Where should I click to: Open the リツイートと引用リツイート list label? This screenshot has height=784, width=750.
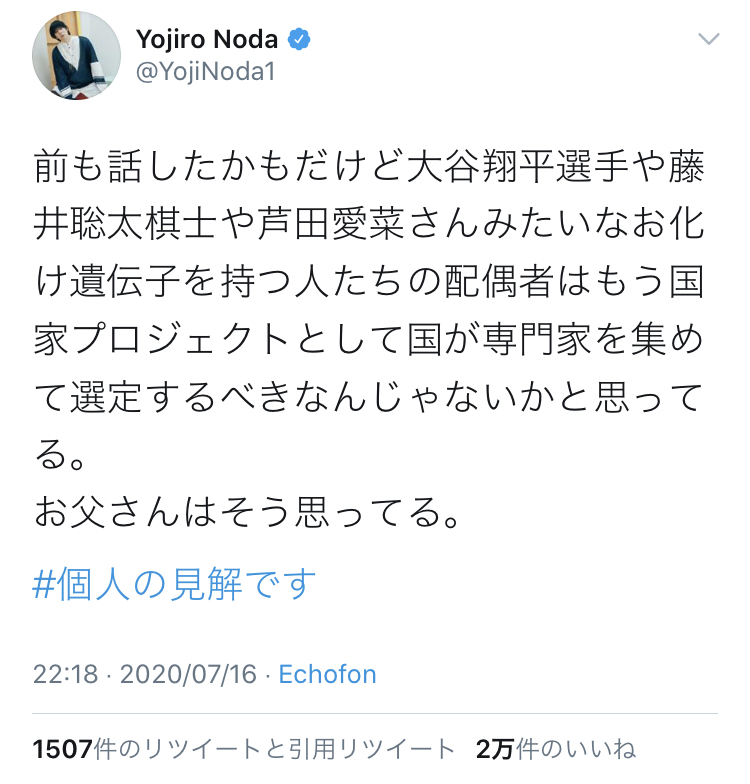click(275, 748)
